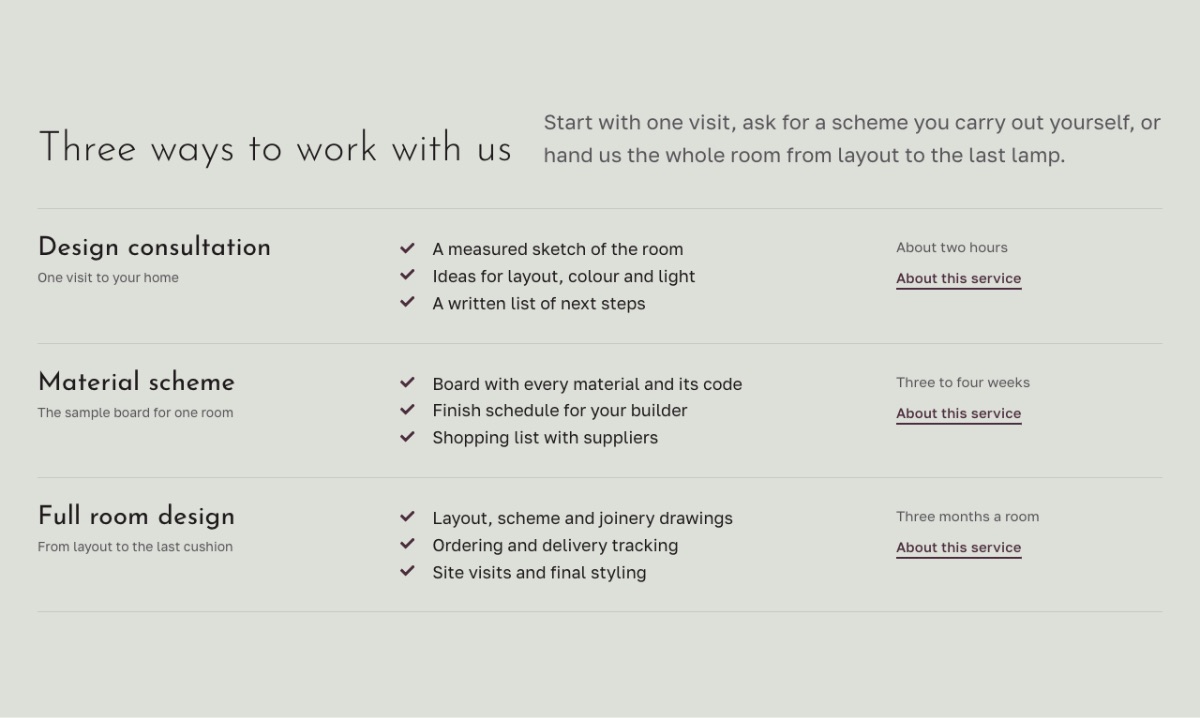Click the checkmark beside 'Layout, scheme and joinery drawings'
The width and height of the screenshot is (1200, 718).
[407, 517]
